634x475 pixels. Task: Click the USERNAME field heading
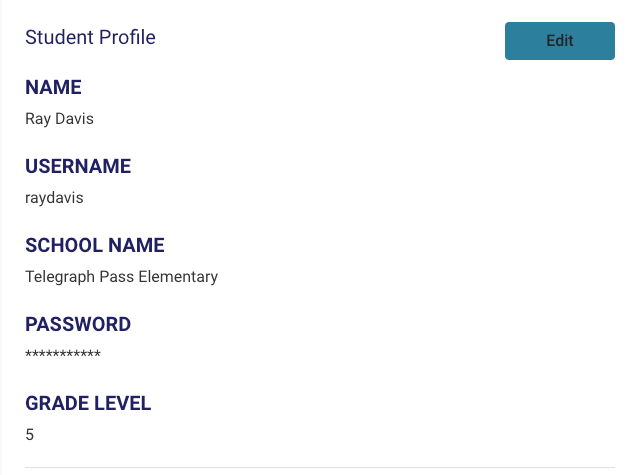pos(78,166)
